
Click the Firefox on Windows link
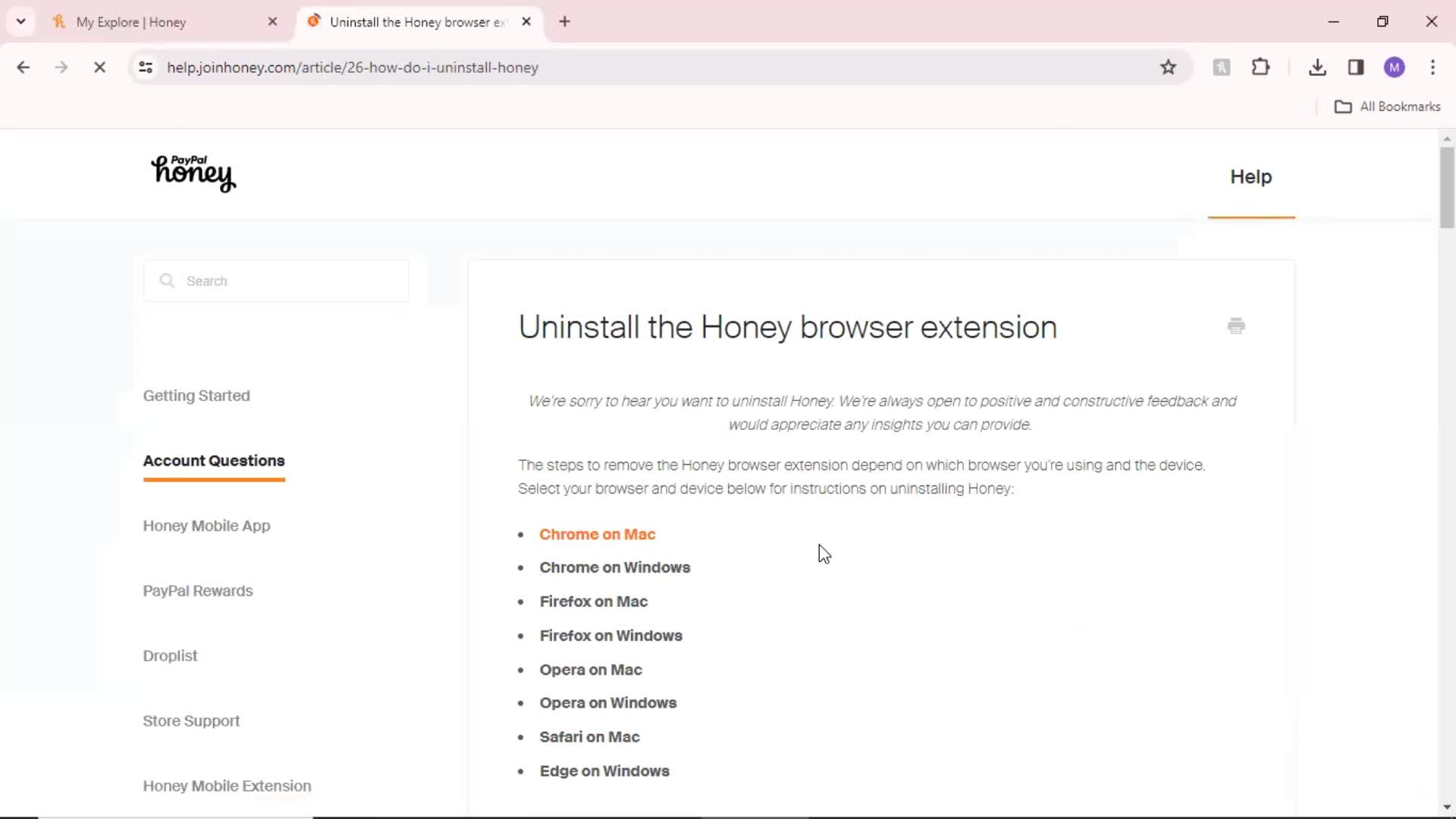(610, 636)
